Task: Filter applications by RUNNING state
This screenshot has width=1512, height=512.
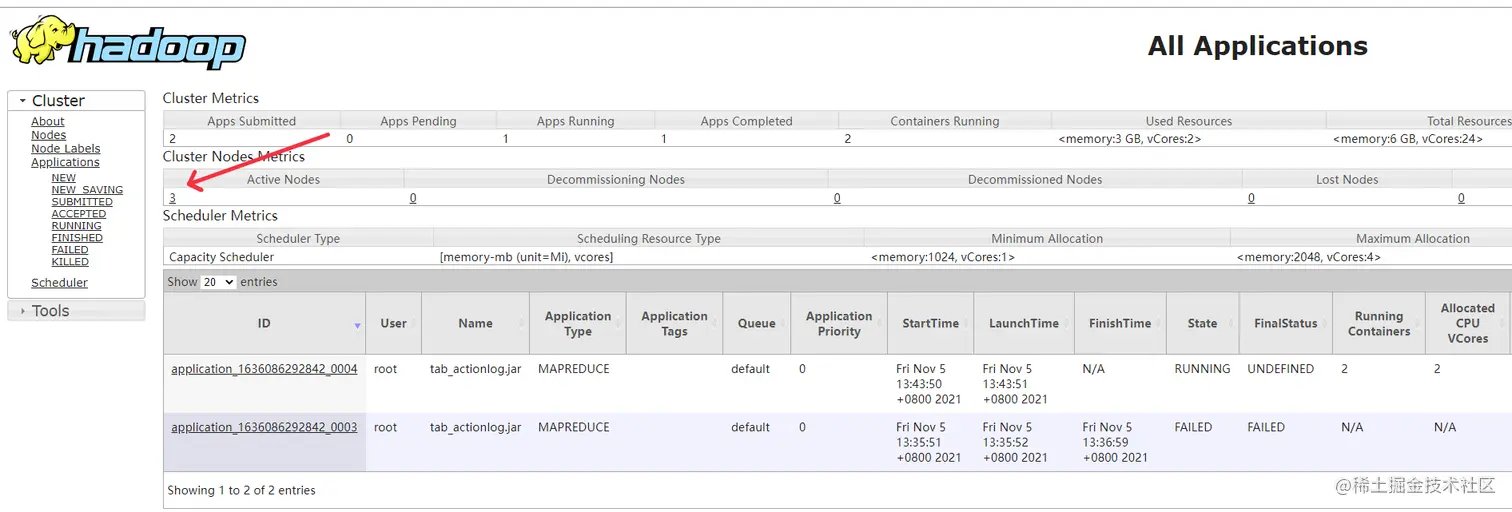Action: 77,226
